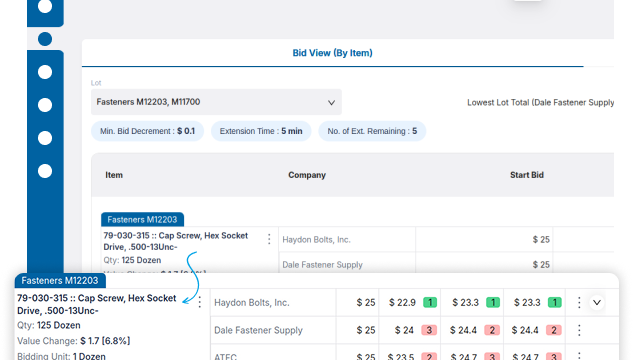This screenshot has height=360, width=633.
Task: Open kebab menu for Haydon Bolts overlay row
Action: (579, 302)
